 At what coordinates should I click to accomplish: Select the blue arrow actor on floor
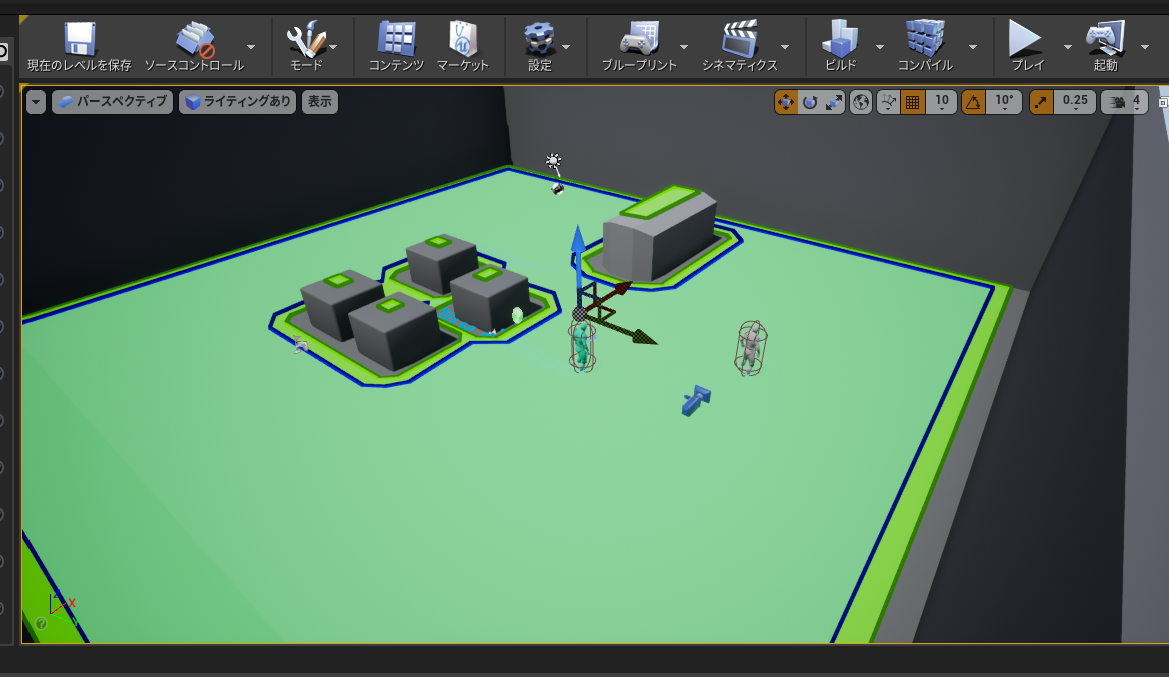[696, 400]
